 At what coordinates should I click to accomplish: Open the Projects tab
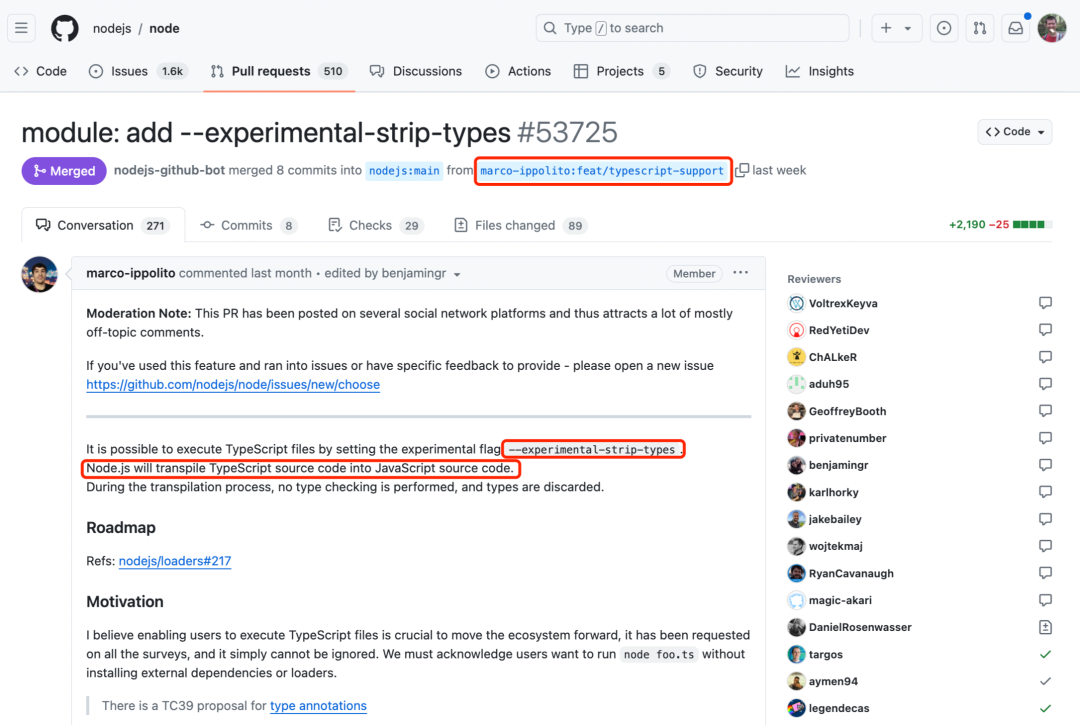tap(621, 71)
